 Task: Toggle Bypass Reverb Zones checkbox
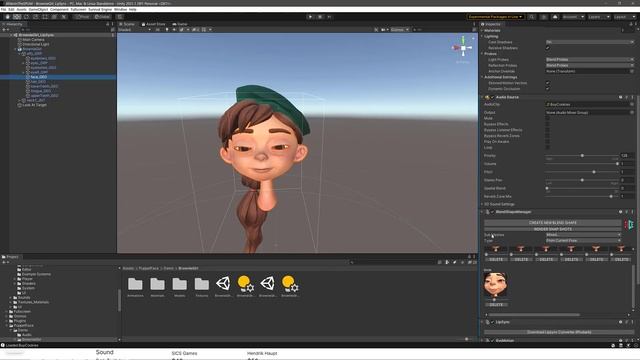(x=547, y=136)
